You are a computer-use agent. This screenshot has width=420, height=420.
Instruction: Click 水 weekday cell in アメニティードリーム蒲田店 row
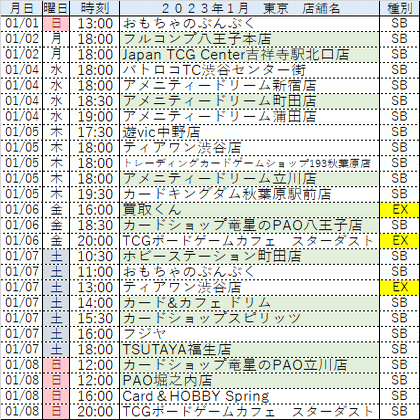56,116
